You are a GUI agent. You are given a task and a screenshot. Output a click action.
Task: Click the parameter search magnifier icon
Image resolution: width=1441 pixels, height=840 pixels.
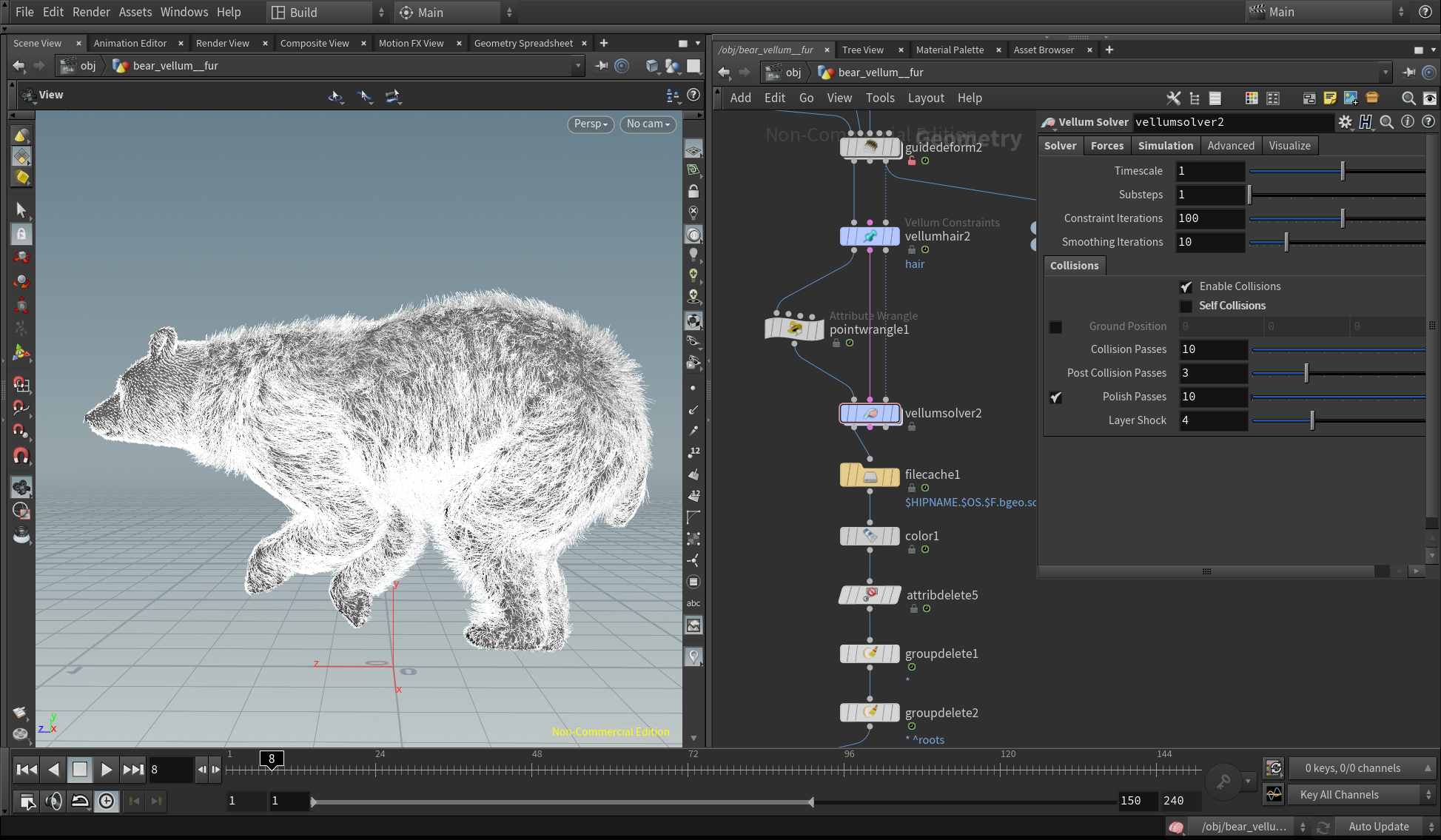pyautogui.click(x=1387, y=121)
